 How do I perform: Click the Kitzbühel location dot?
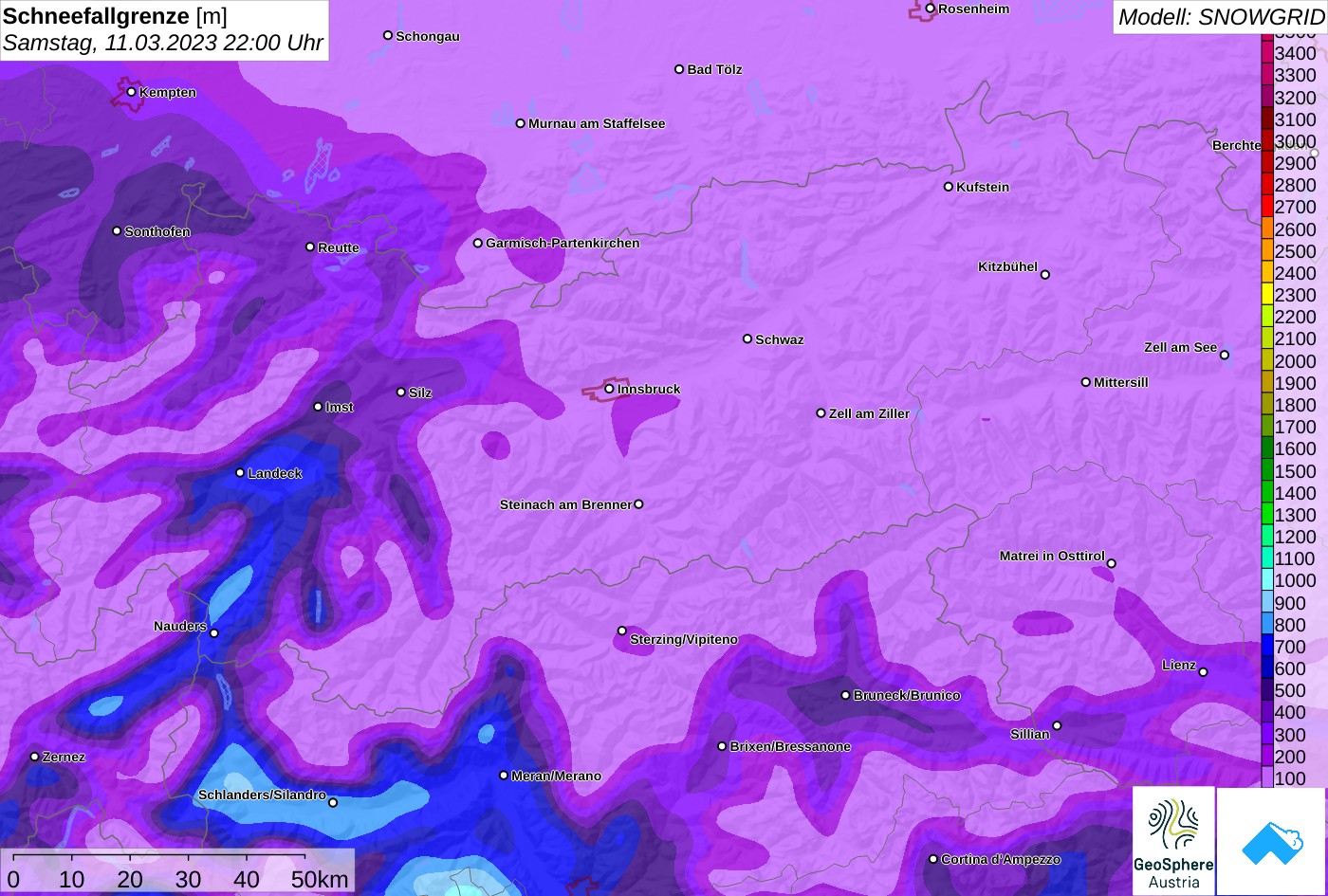tap(1044, 275)
